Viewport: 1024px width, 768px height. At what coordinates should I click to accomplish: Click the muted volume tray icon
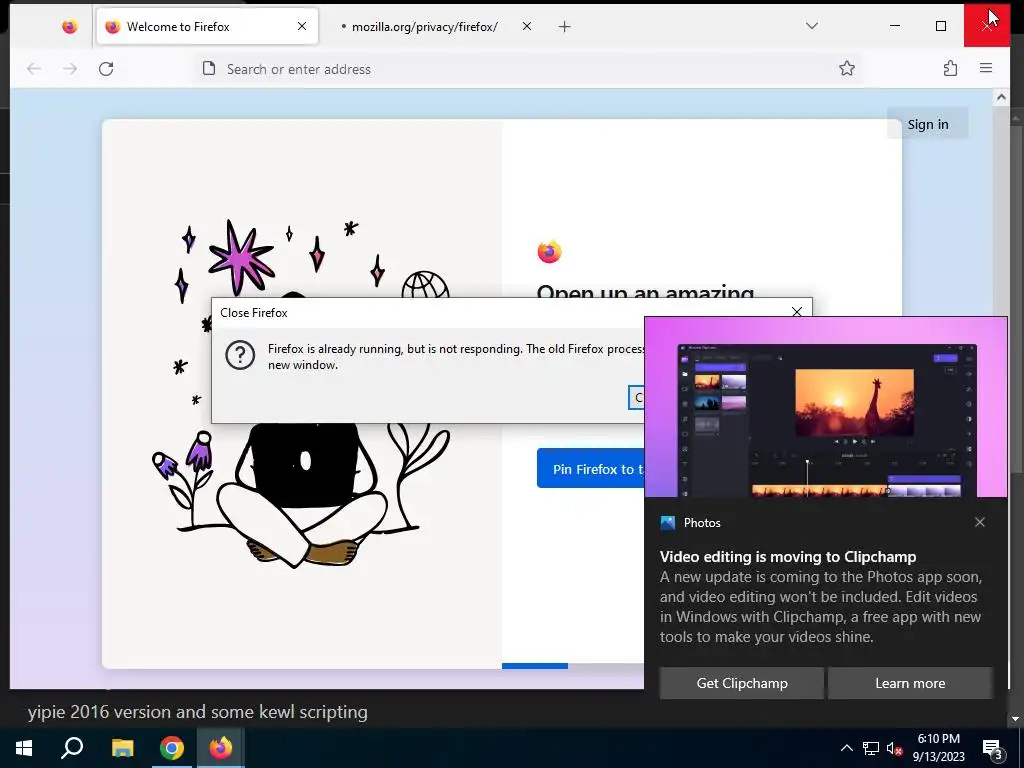[x=894, y=748]
